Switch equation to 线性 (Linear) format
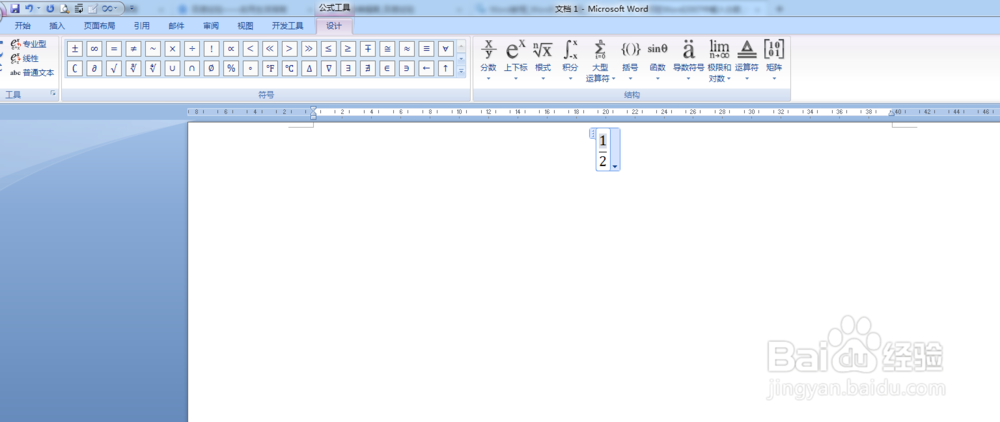This screenshot has width=1000, height=422. point(24,58)
